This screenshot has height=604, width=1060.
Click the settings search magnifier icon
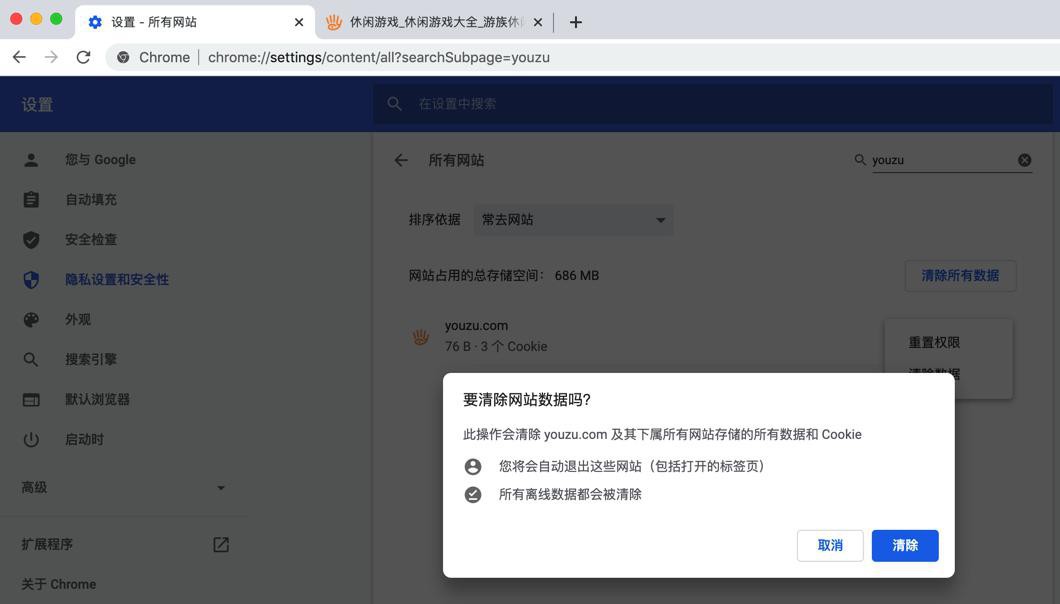[x=394, y=103]
